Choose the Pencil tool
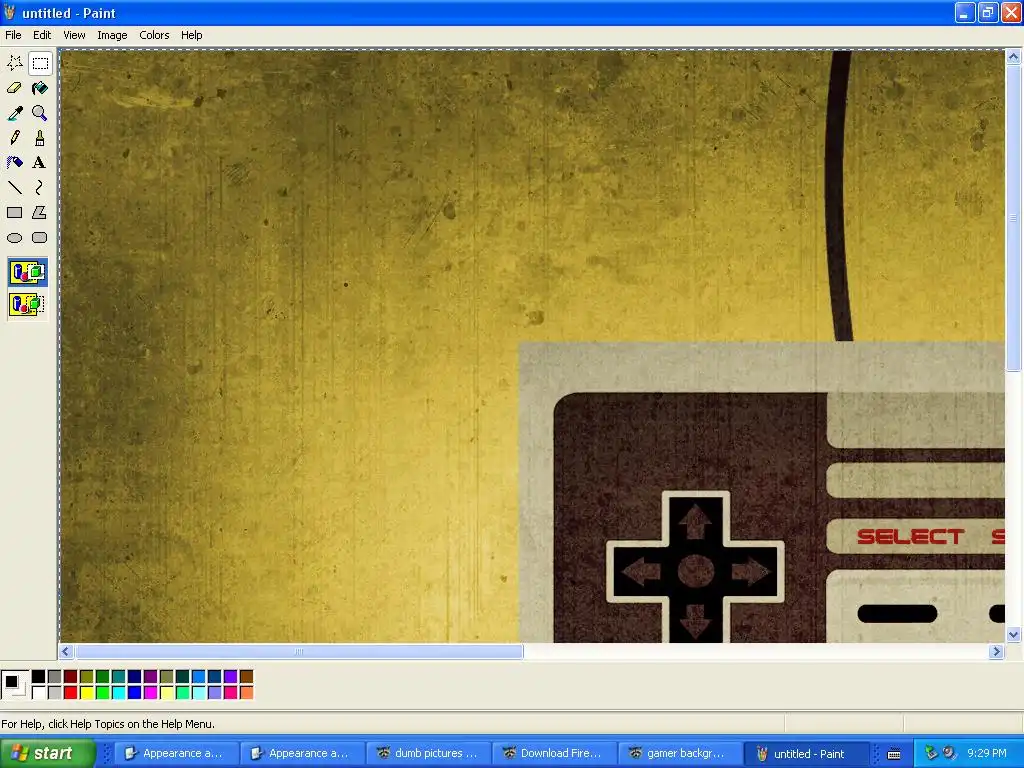 click(x=14, y=138)
